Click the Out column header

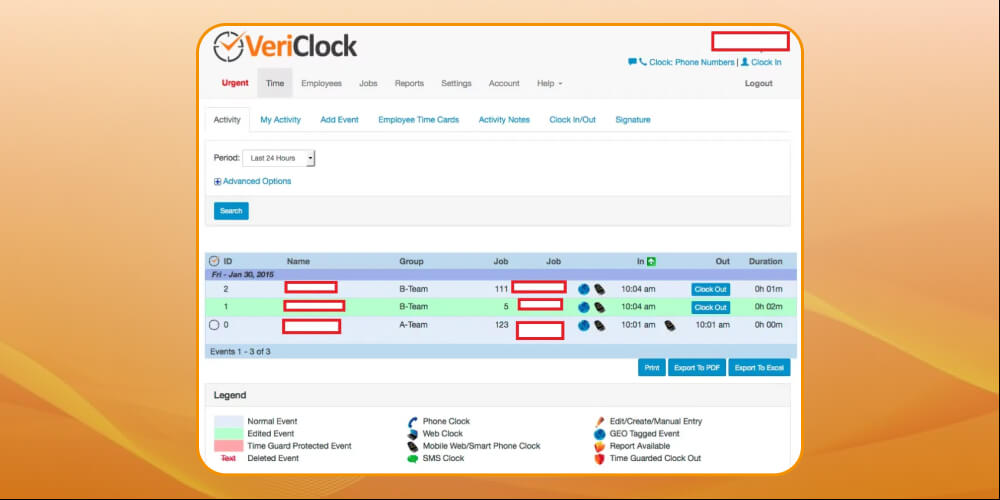coord(723,261)
